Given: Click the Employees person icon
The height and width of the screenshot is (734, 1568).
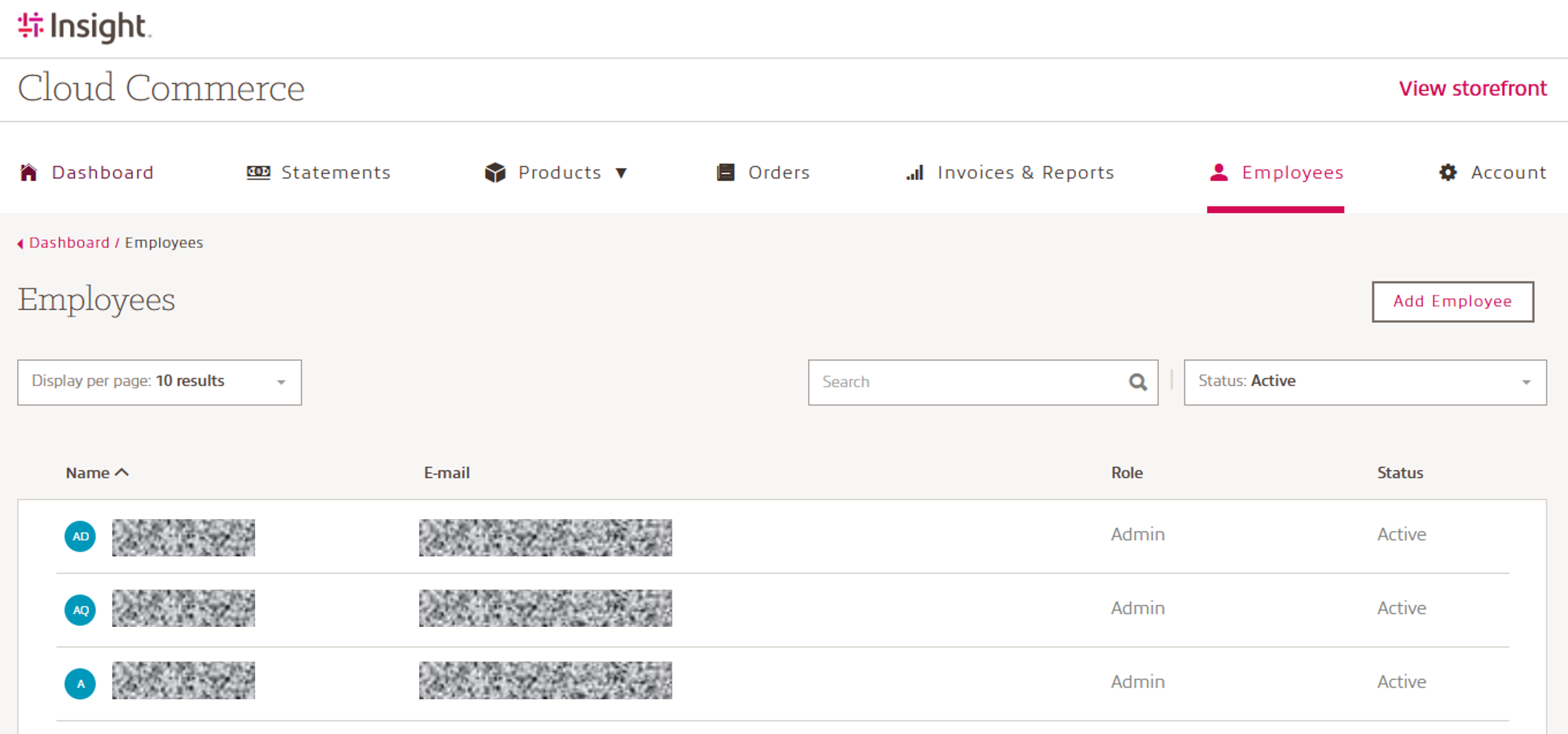Looking at the screenshot, I should (1218, 173).
